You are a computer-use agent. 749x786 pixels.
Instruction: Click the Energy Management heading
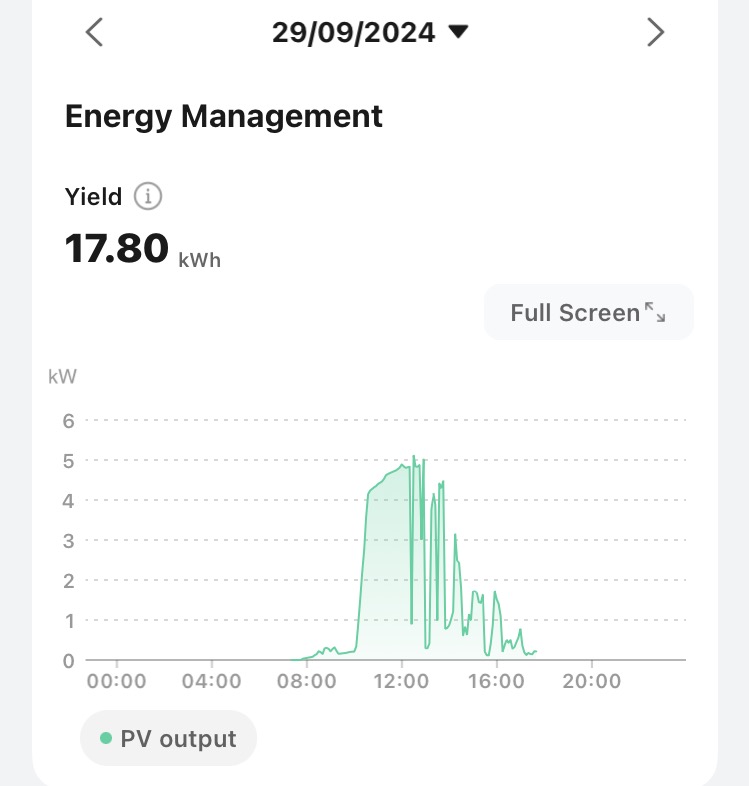[x=224, y=116]
